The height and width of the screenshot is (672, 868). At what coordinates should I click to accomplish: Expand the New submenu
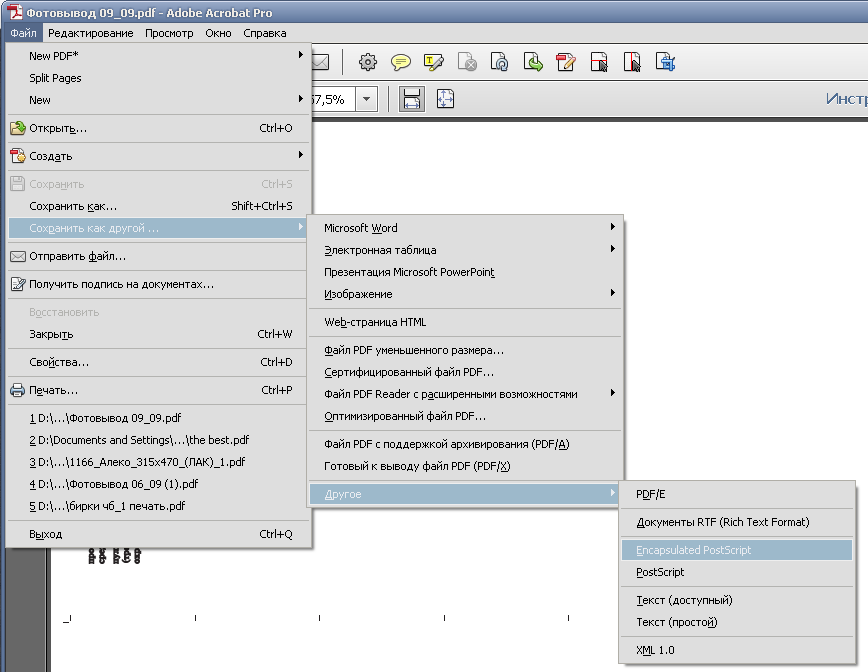coord(301,99)
